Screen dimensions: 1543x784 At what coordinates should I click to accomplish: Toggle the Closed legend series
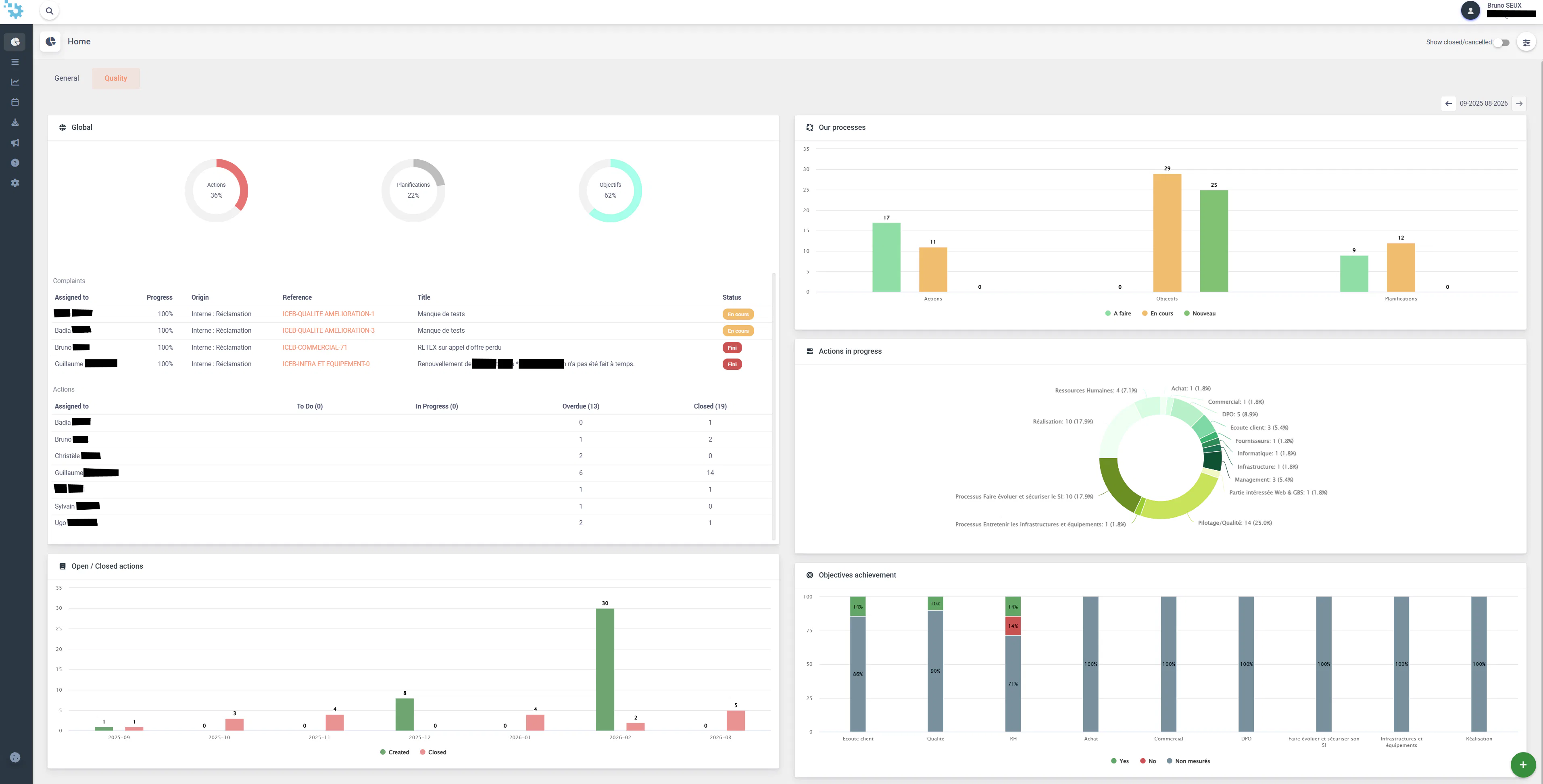[433, 752]
